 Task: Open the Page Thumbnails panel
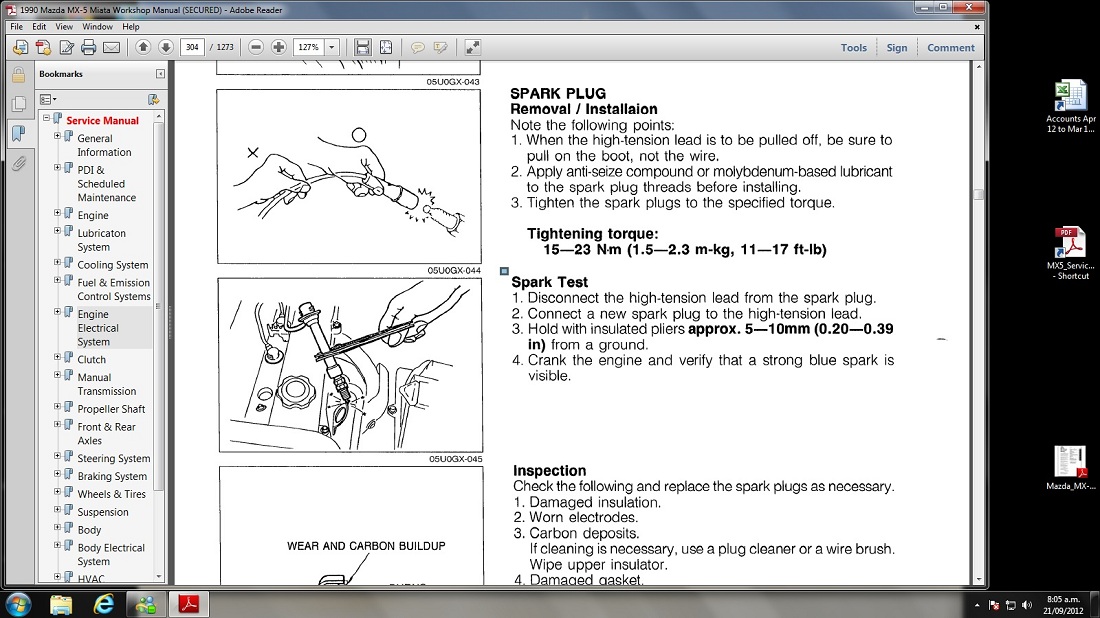tap(19, 104)
